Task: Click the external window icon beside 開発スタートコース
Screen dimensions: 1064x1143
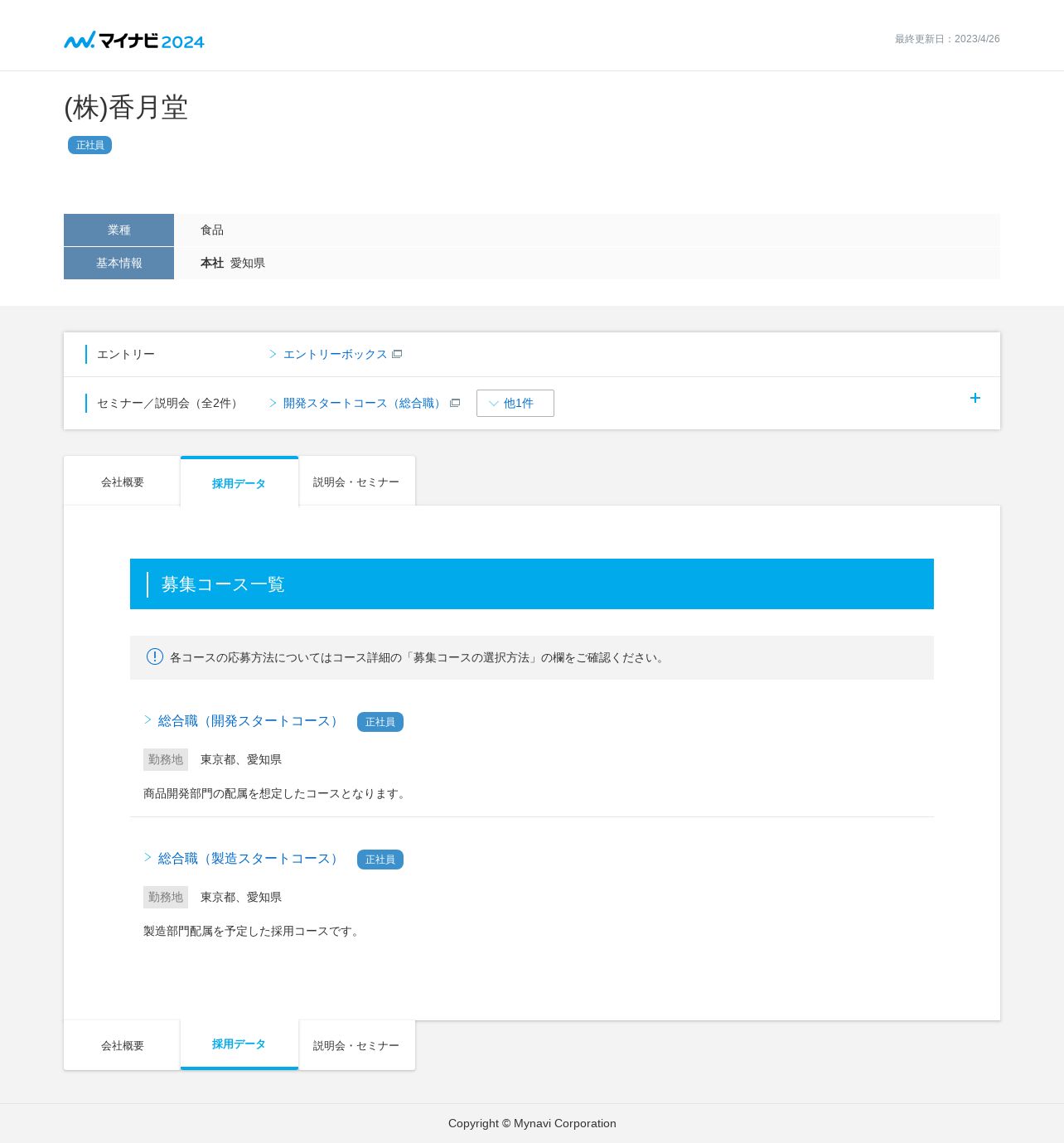Action: [x=455, y=403]
